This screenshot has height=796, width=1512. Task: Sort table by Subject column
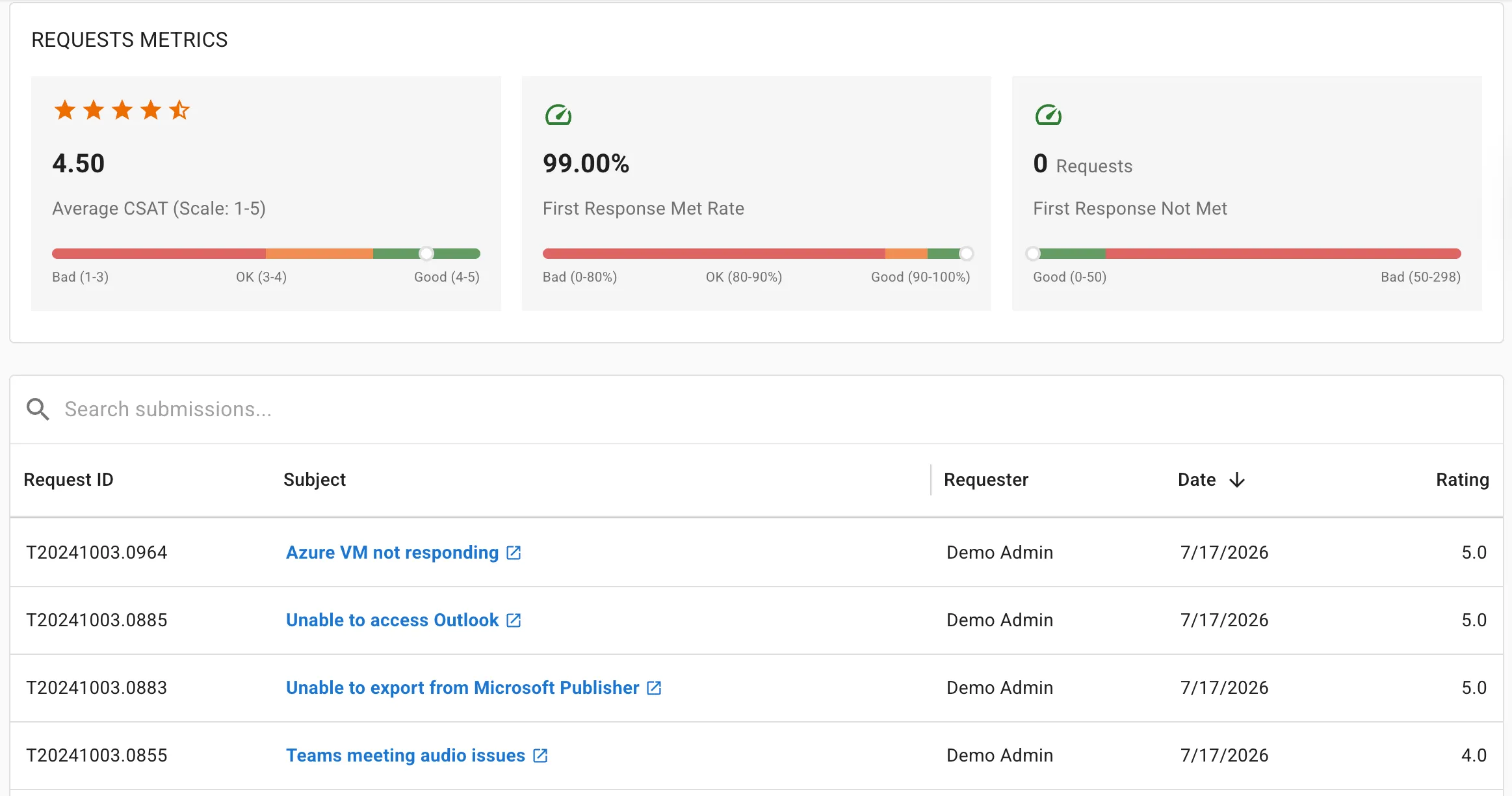[x=315, y=480]
